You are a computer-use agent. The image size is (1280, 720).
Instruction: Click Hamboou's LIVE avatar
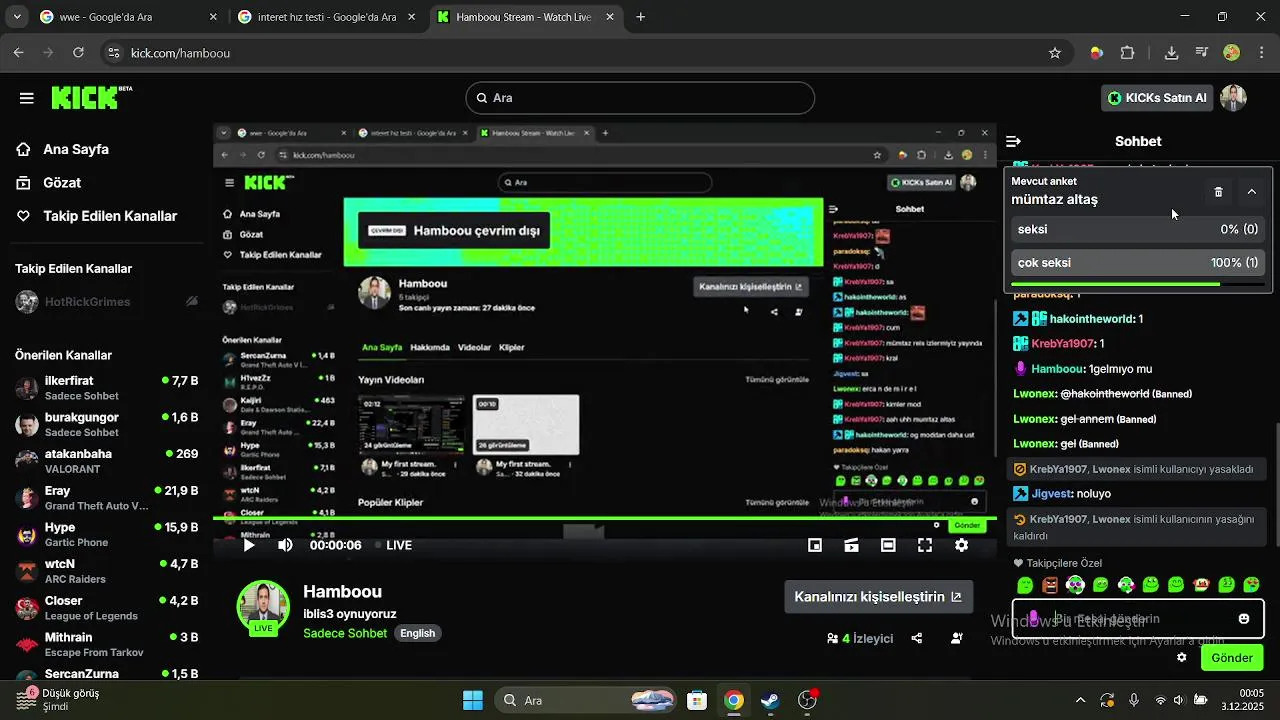coord(263,607)
